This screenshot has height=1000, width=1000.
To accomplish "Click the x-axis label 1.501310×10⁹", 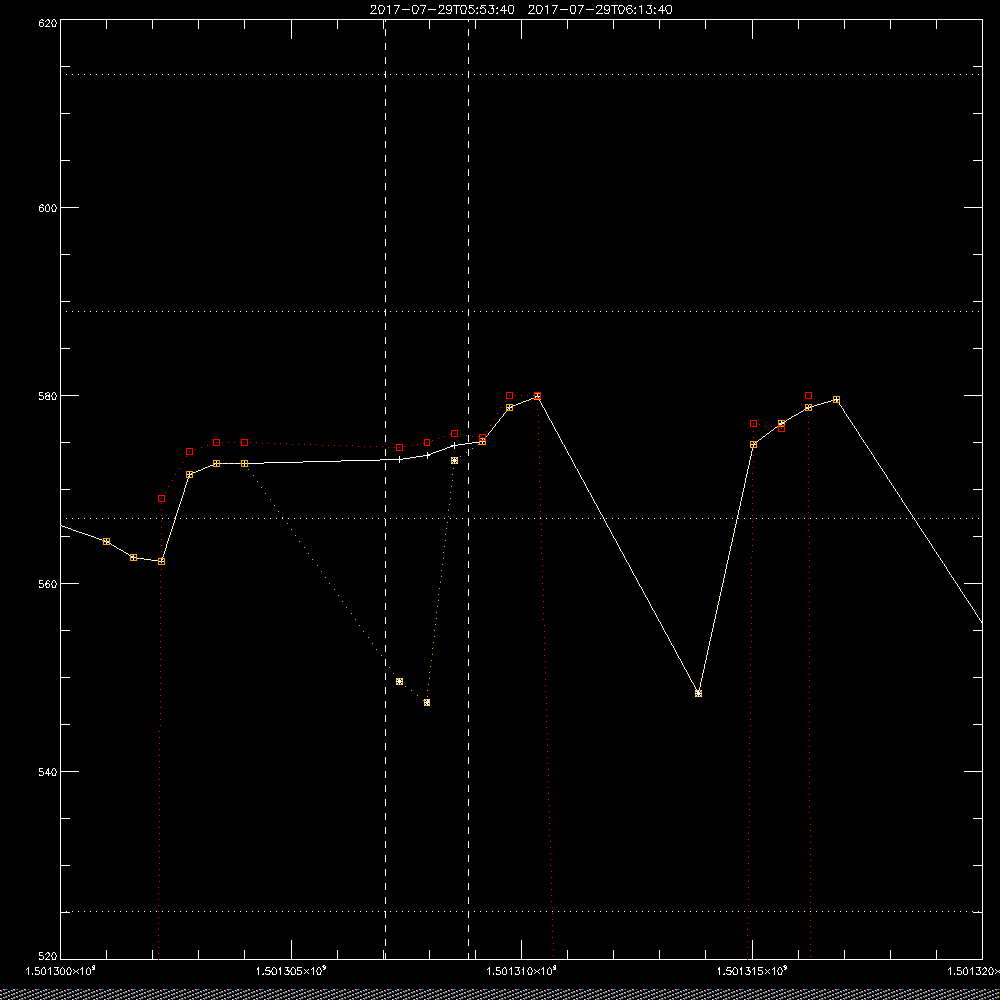I will [522, 971].
